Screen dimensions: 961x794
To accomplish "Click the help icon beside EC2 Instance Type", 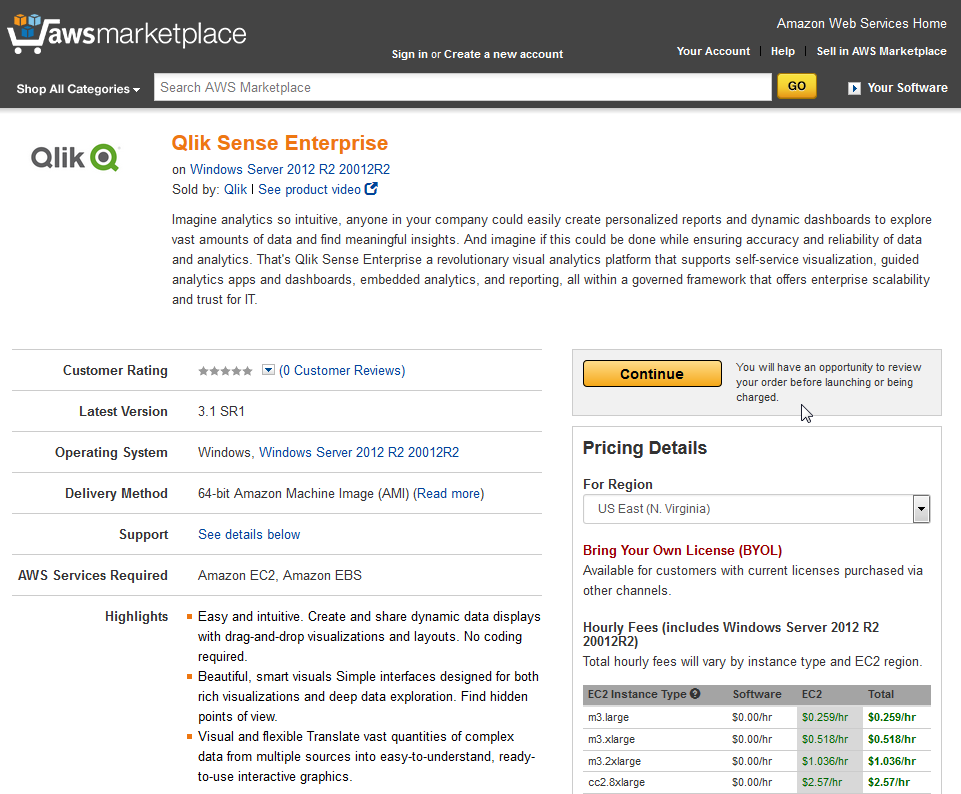I will tap(695, 694).
